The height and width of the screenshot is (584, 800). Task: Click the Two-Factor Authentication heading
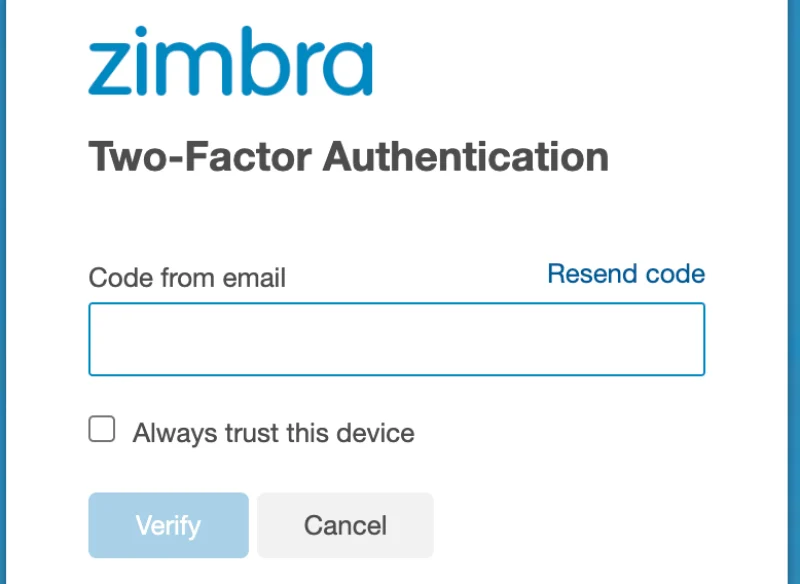pyautogui.click(x=348, y=156)
